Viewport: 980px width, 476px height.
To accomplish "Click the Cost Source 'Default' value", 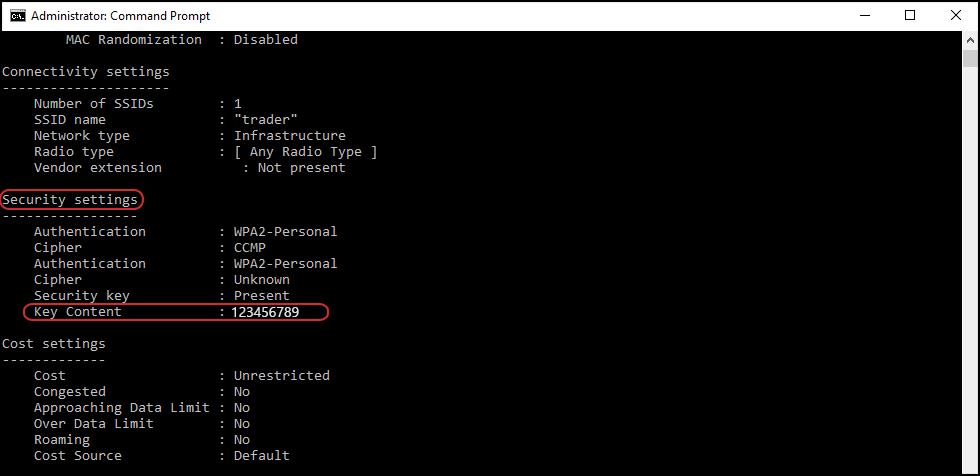I will [x=262, y=455].
